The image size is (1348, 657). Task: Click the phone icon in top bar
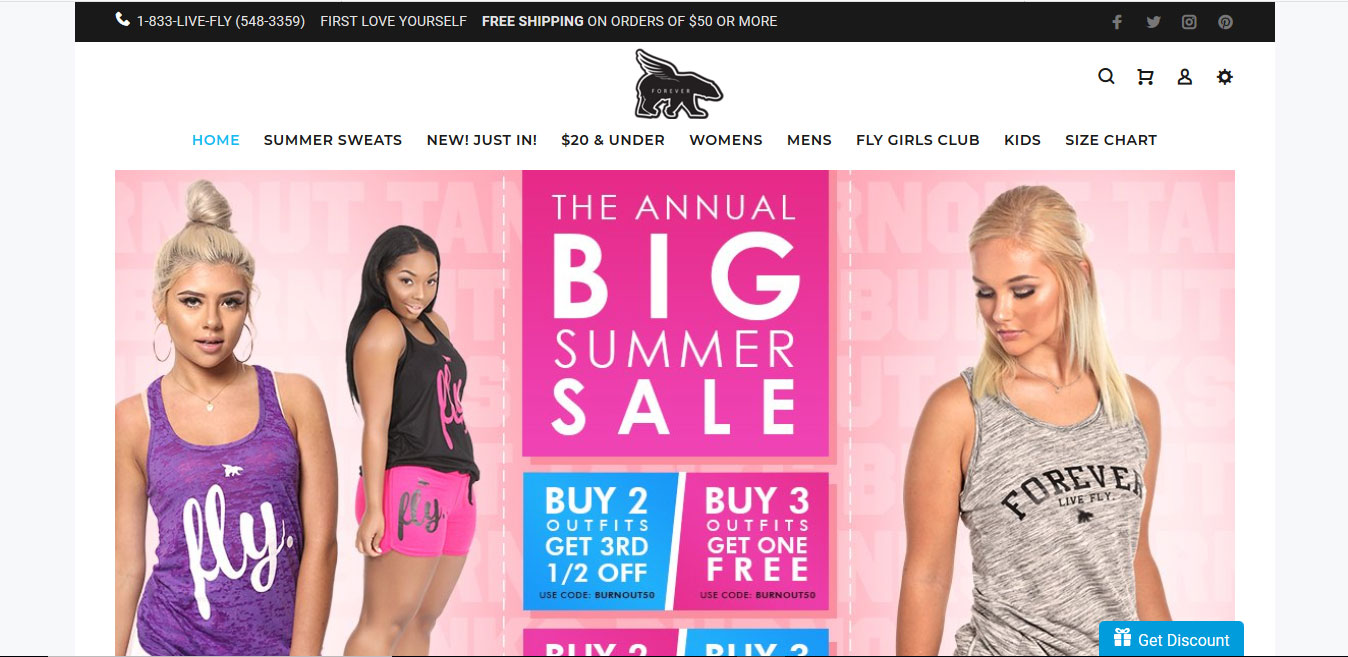(123, 20)
